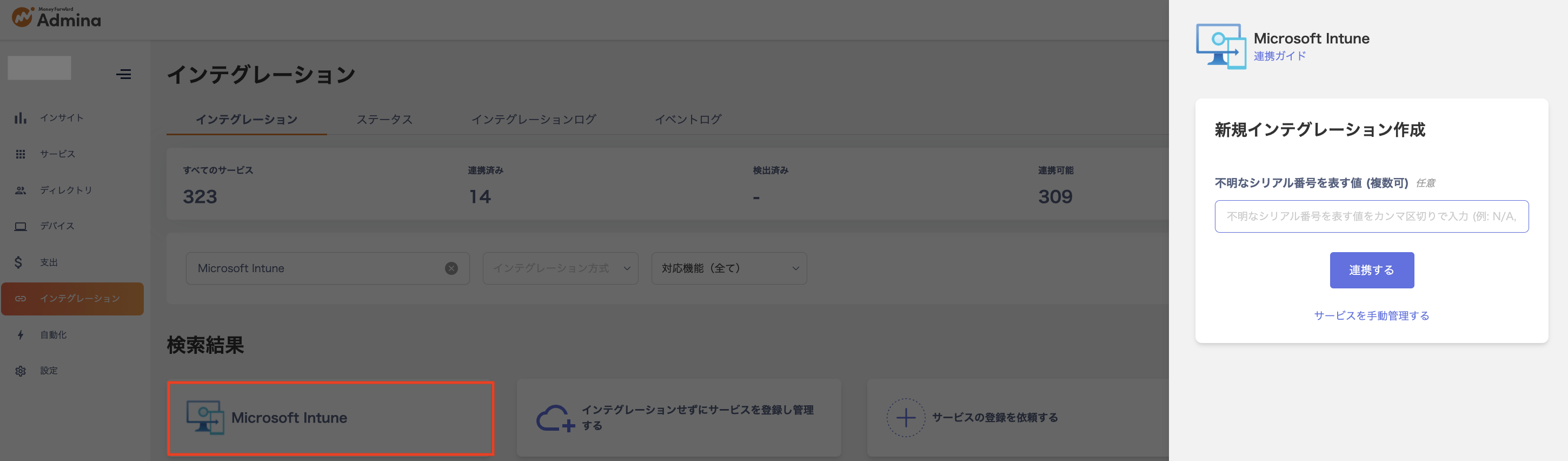
Task: Switch to the ステータス tab
Action: [384, 120]
